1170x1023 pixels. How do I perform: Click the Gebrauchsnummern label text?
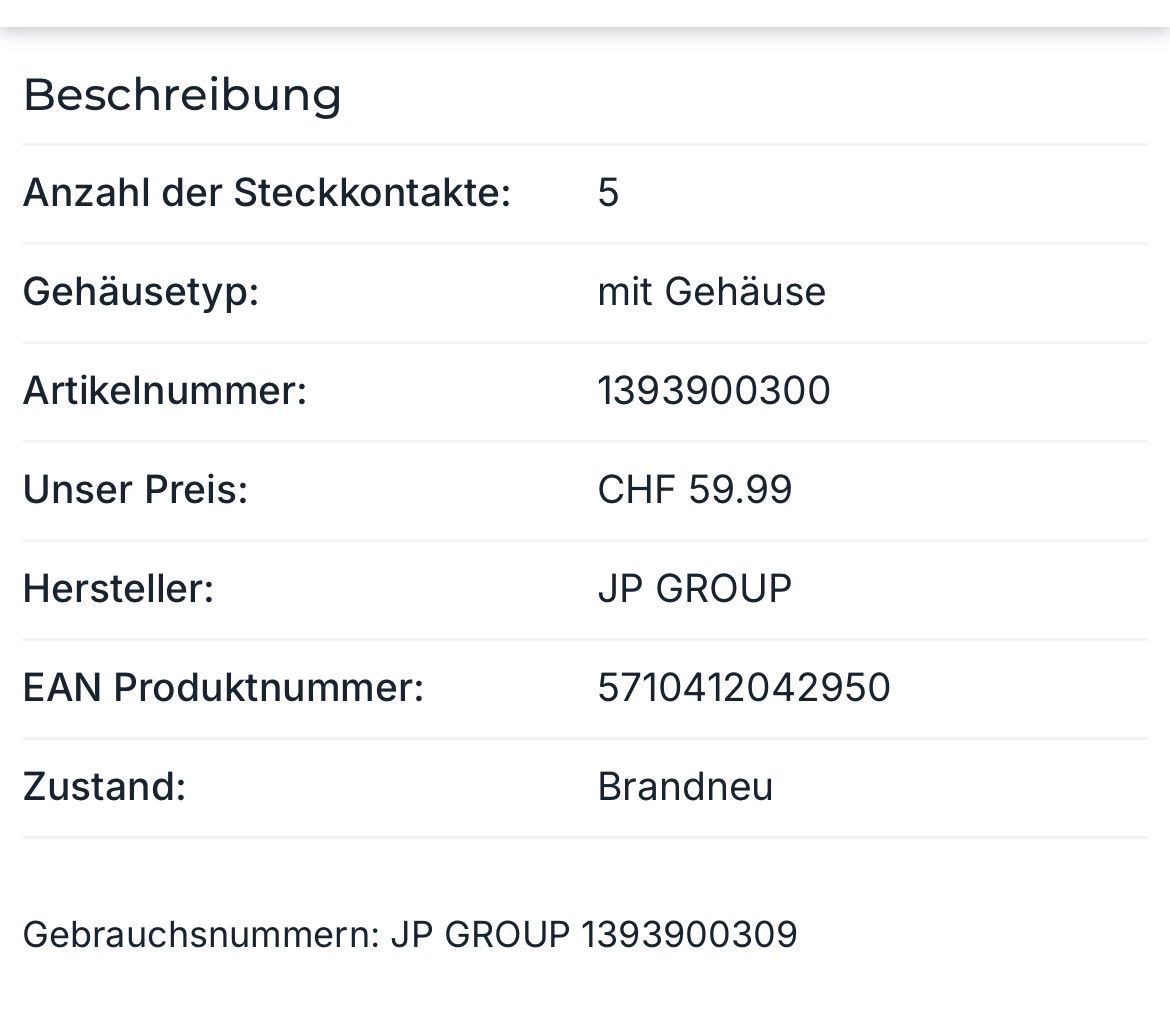(x=202, y=935)
